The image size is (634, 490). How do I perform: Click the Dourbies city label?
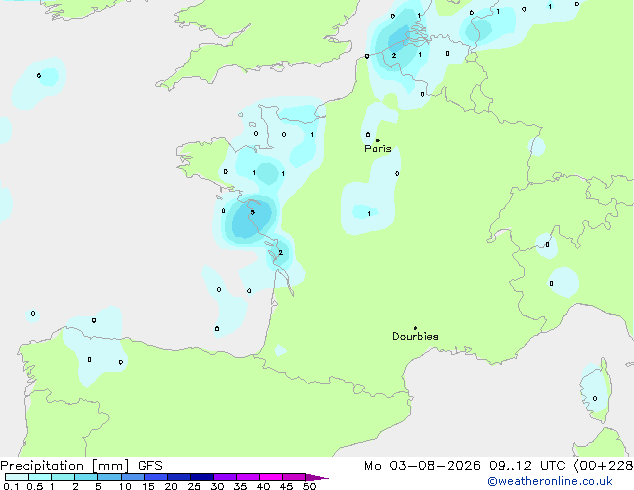coord(415,336)
